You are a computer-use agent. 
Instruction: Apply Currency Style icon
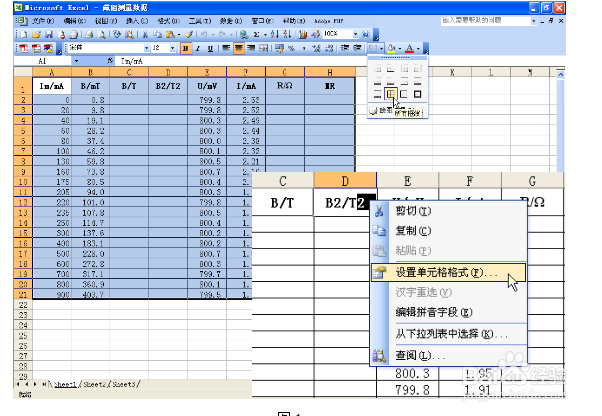pos(279,48)
